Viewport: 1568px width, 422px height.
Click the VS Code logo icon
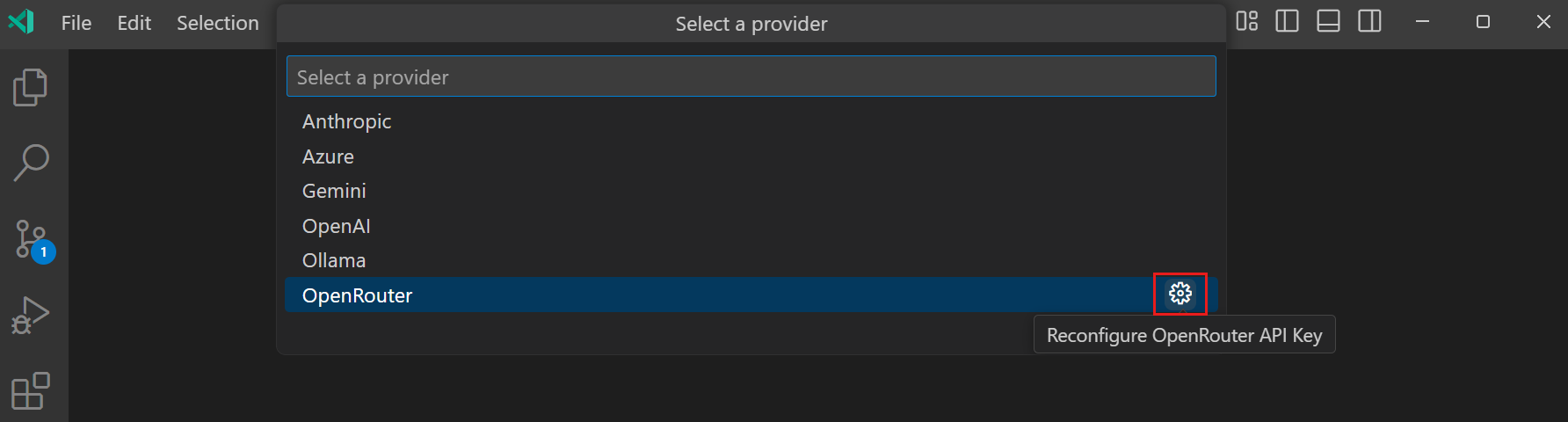pos(21,22)
